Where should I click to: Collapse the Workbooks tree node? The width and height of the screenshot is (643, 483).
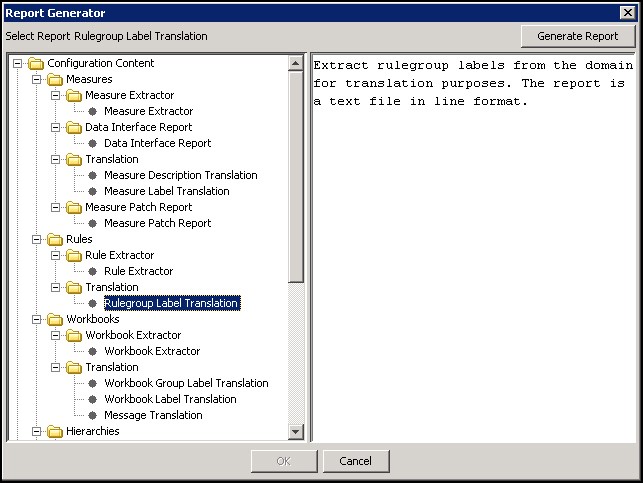coord(36,319)
